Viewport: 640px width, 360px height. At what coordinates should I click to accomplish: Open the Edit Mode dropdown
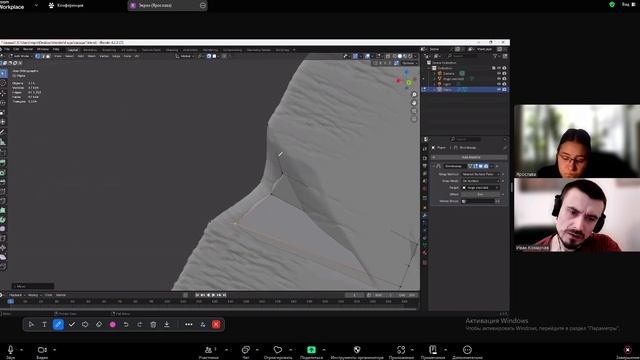coord(21,56)
